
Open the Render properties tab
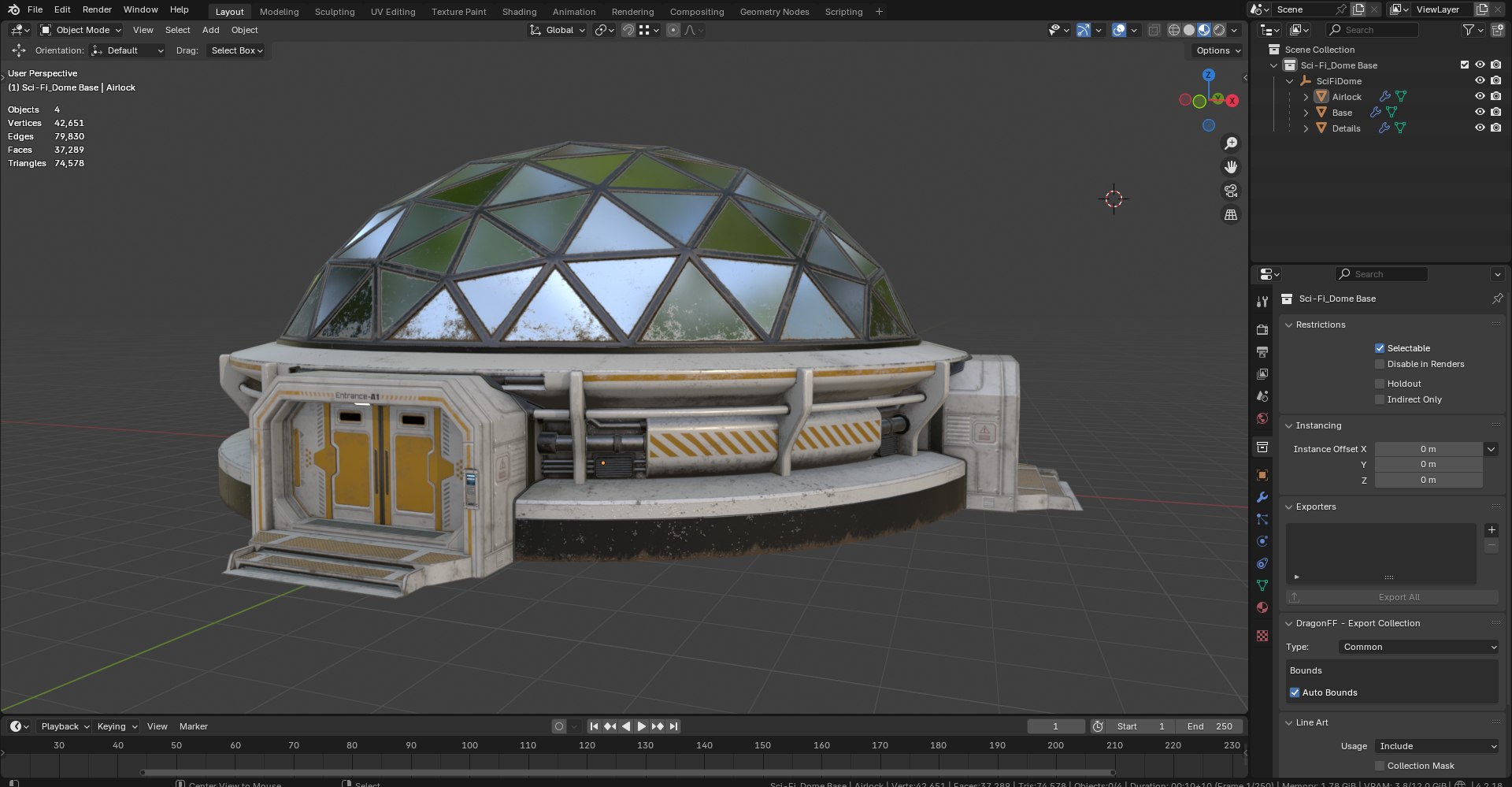[1262, 330]
